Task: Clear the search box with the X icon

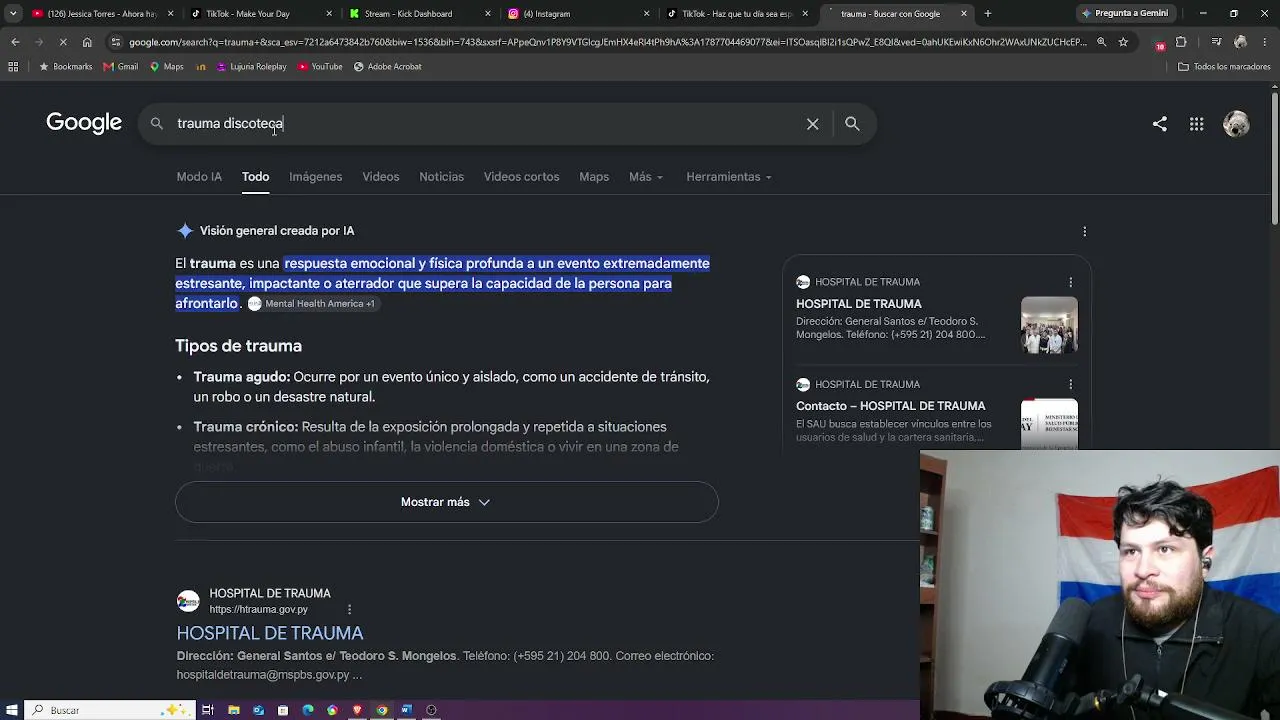Action: tap(812, 124)
